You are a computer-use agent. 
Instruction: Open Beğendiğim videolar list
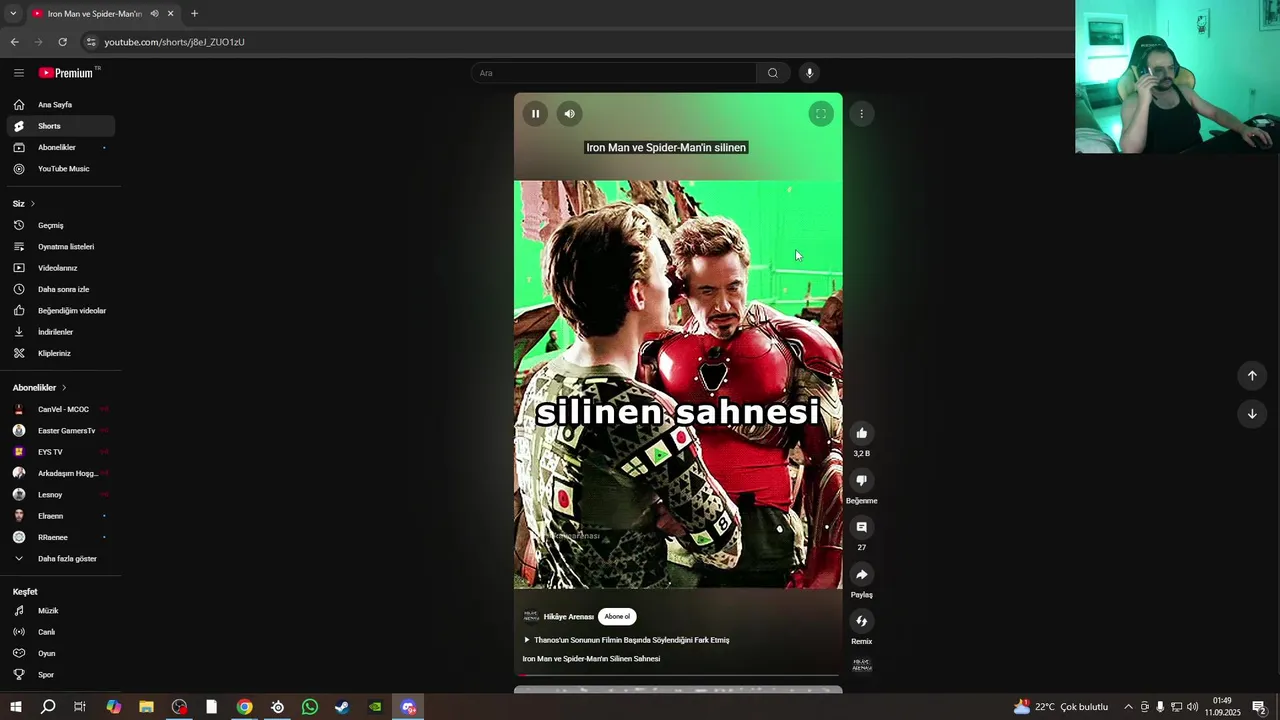(60, 311)
